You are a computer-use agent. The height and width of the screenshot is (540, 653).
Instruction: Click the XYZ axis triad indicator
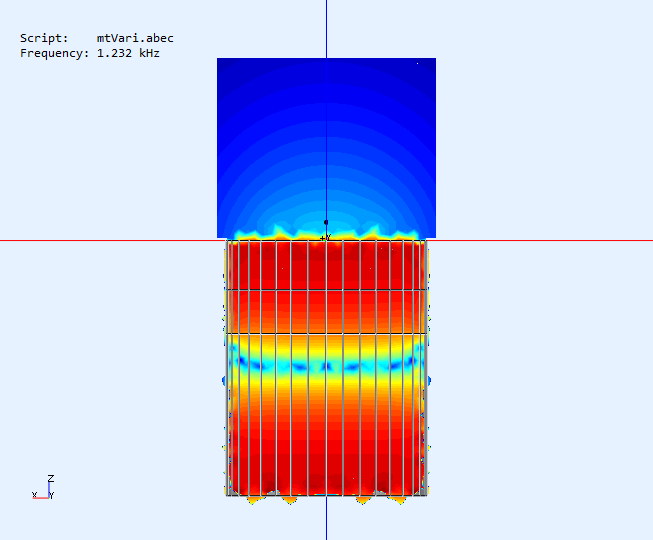click(45, 489)
